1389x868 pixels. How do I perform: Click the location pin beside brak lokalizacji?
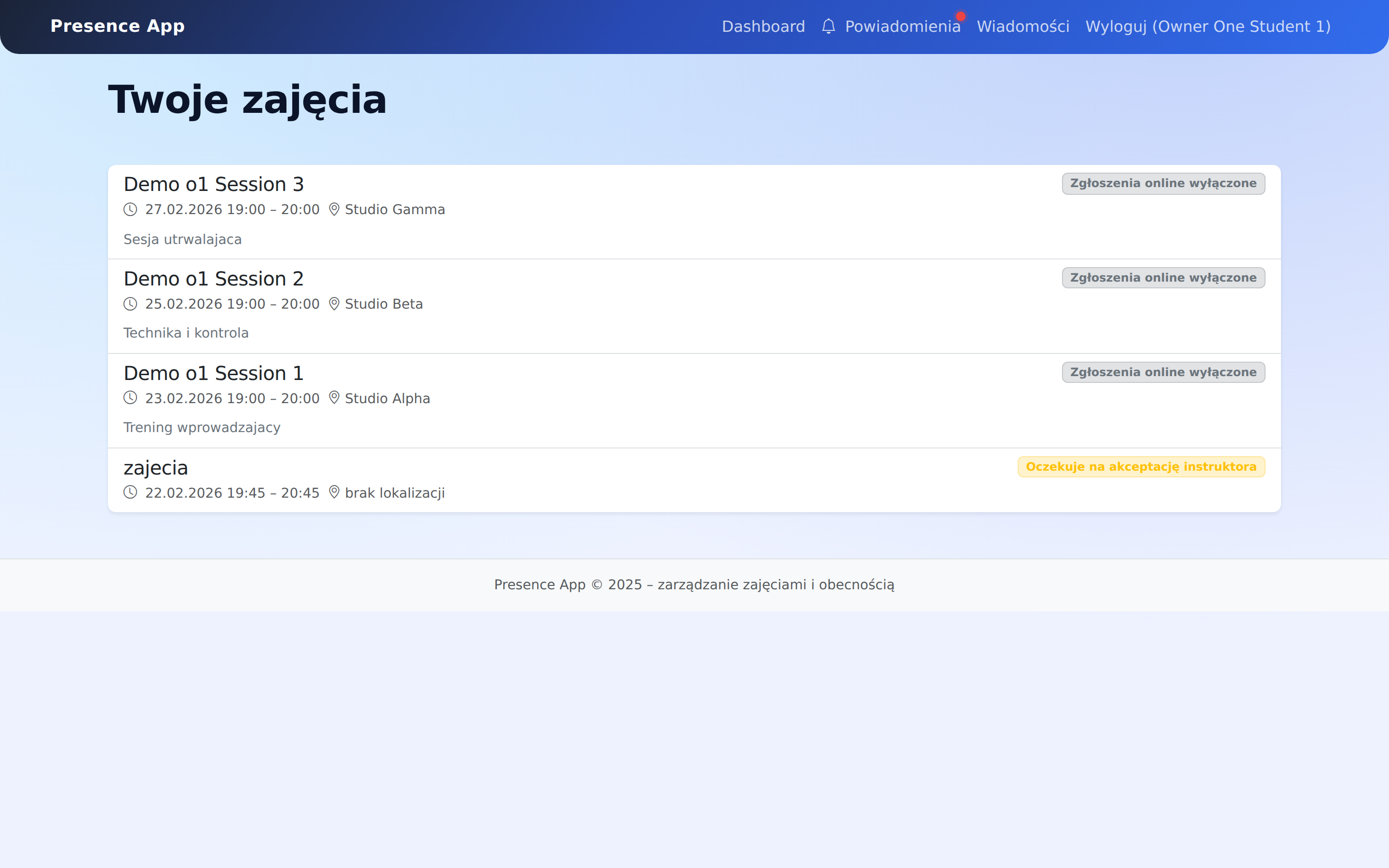(x=334, y=492)
